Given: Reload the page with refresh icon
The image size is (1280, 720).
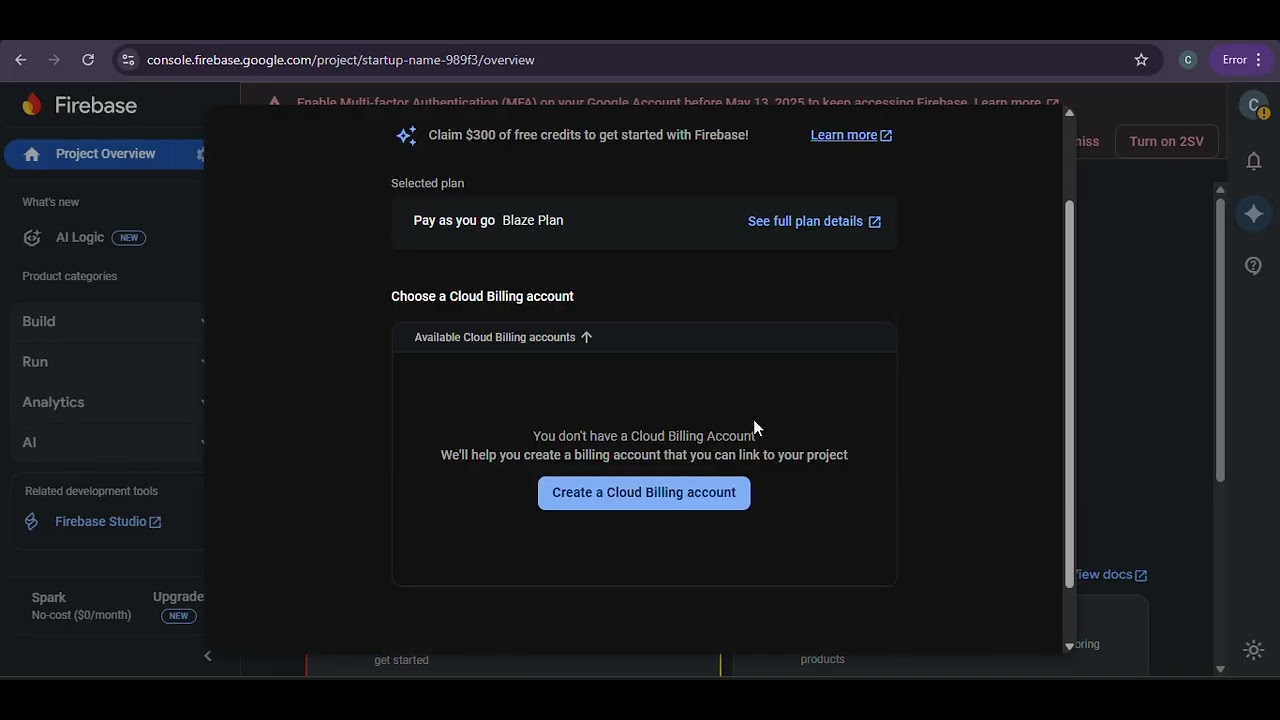Looking at the screenshot, I should coord(88,60).
